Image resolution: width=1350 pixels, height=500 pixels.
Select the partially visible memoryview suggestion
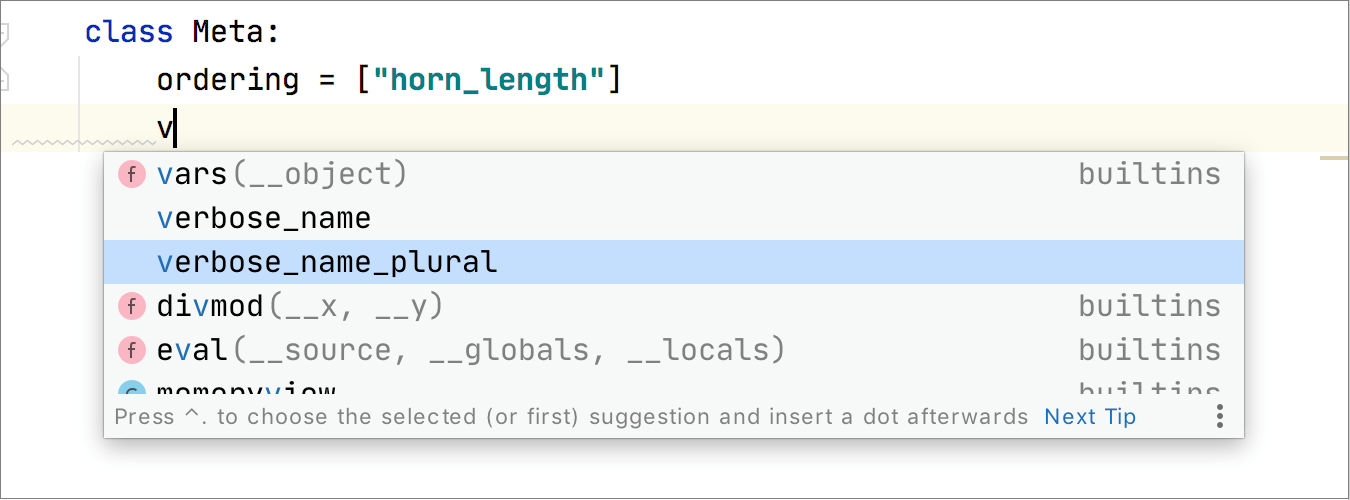(246, 391)
